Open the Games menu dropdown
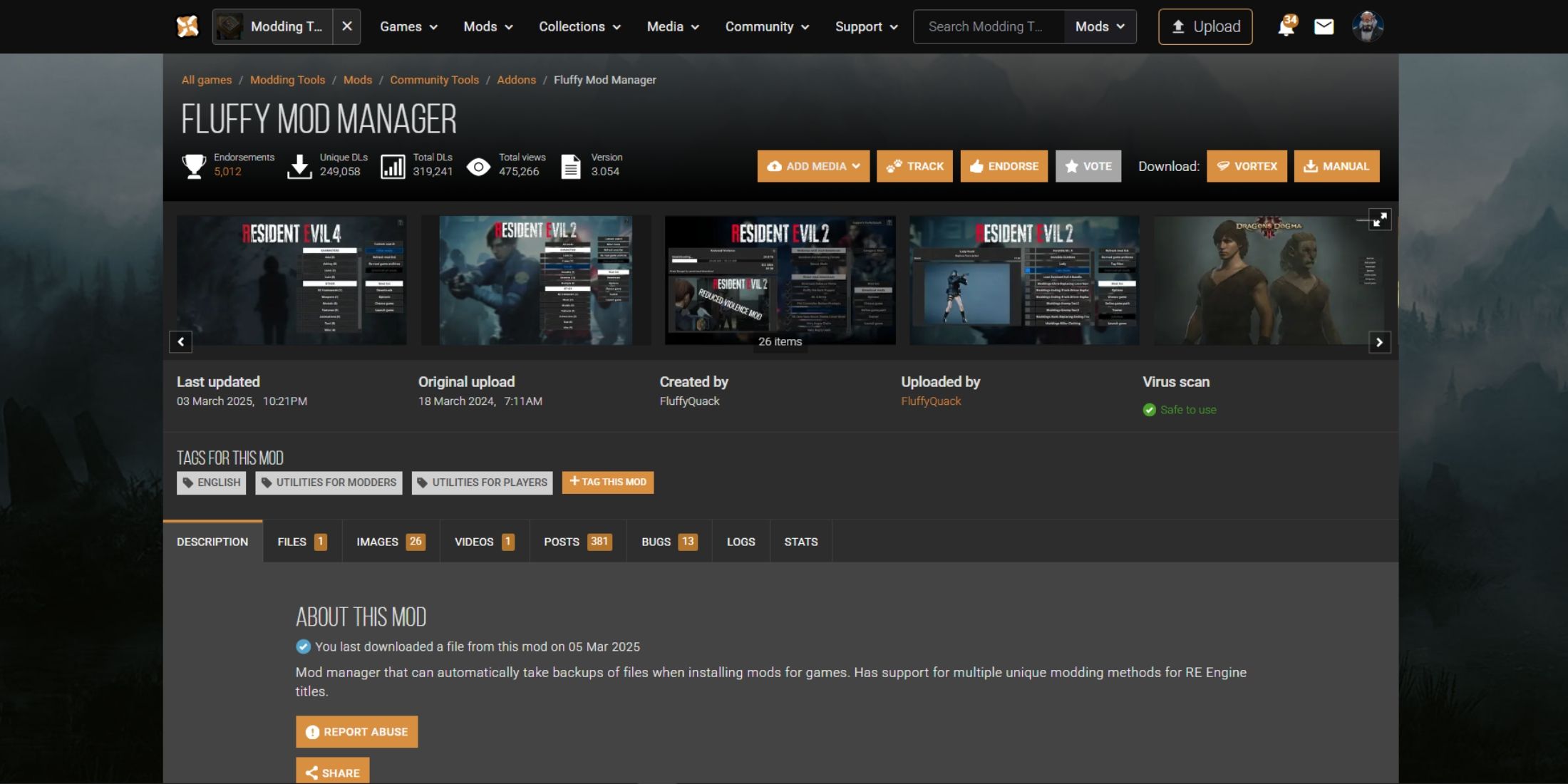The width and height of the screenshot is (1568, 784). (x=408, y=26)
